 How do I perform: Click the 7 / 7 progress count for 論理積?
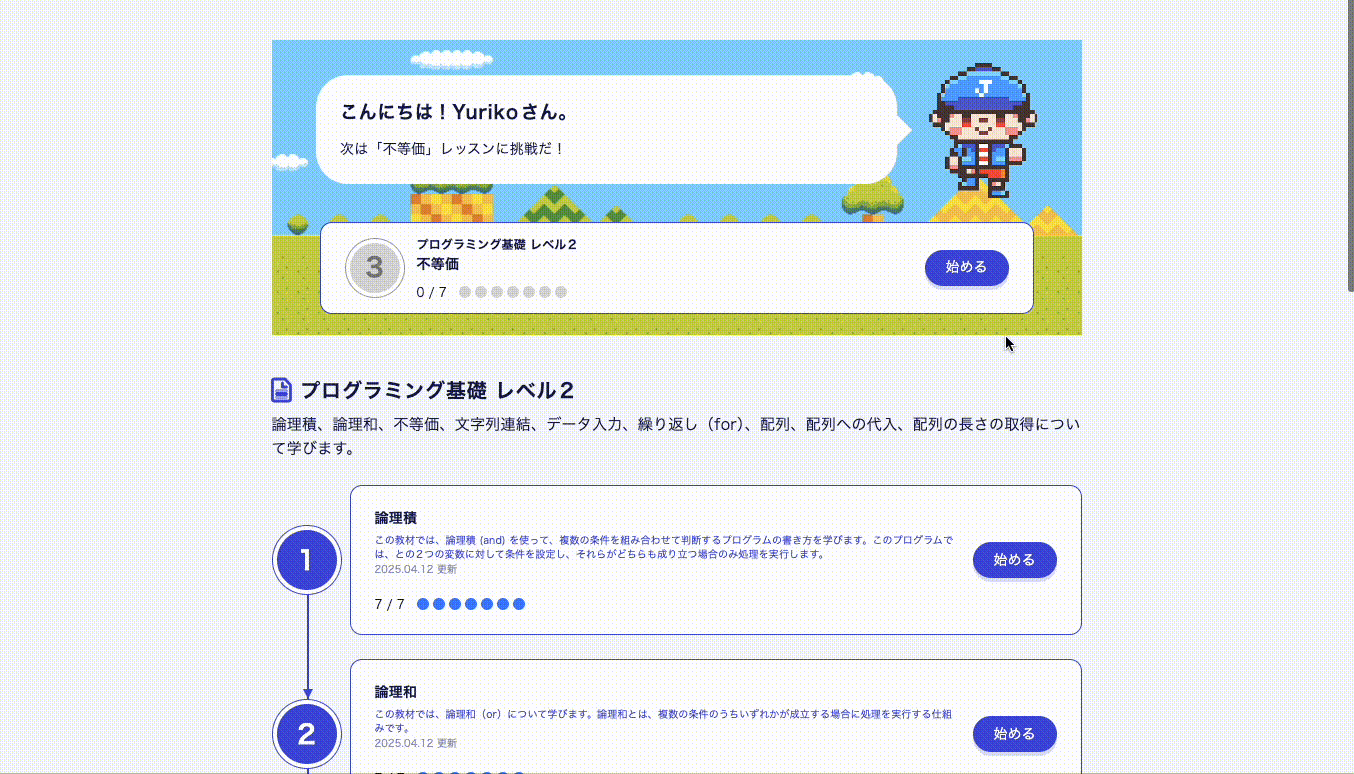point(390,604)
